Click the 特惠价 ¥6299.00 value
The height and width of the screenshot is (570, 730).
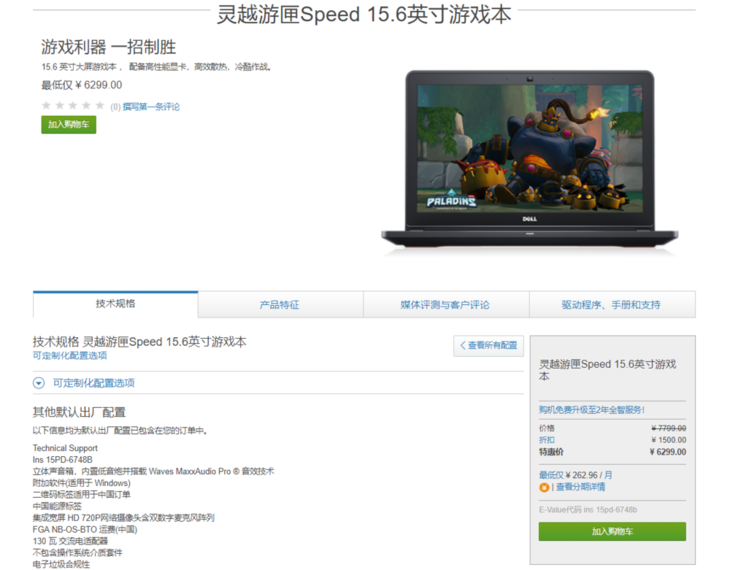click(668, 452)
